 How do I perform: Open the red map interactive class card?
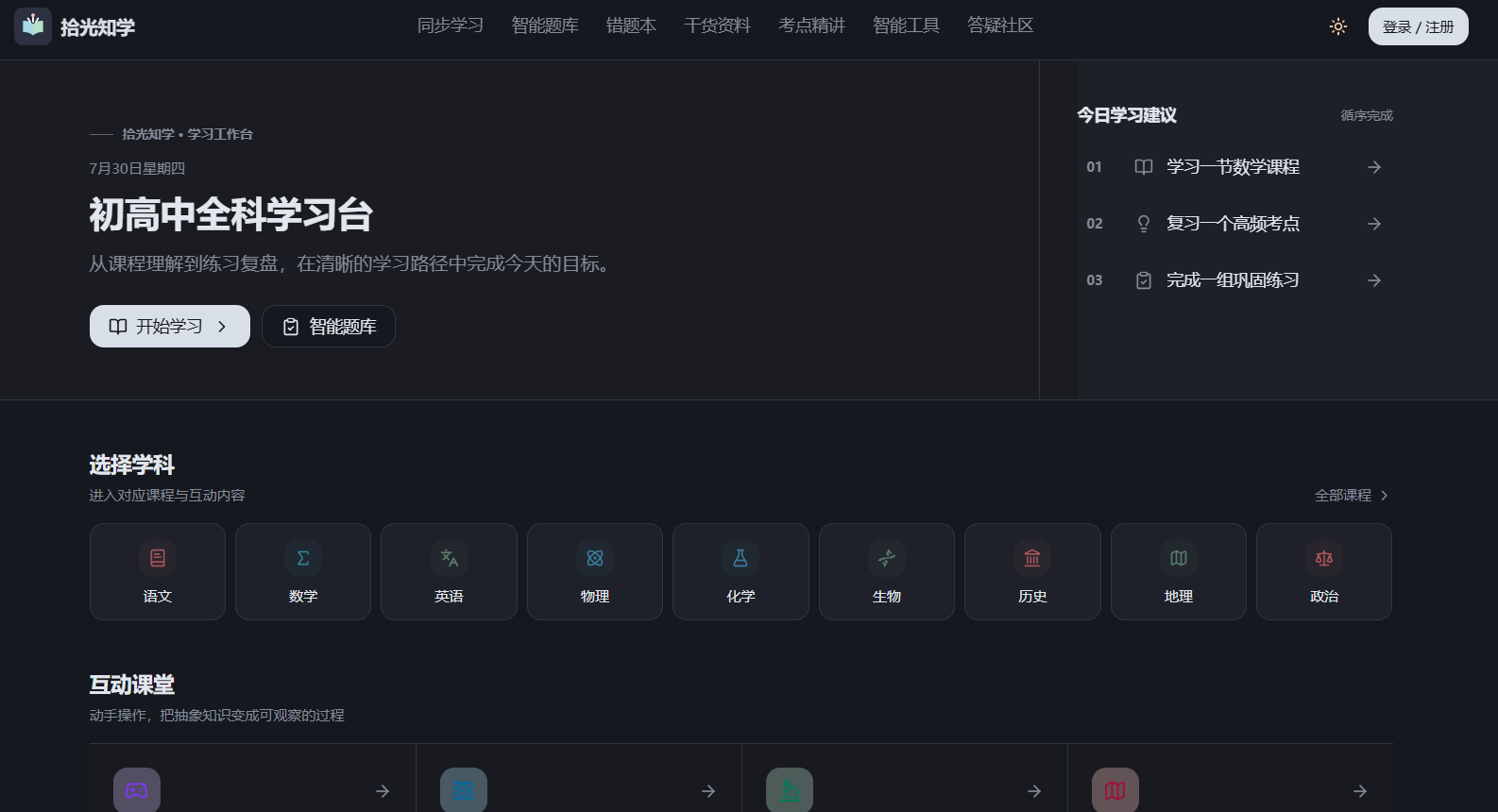(x=1231, y=778)
